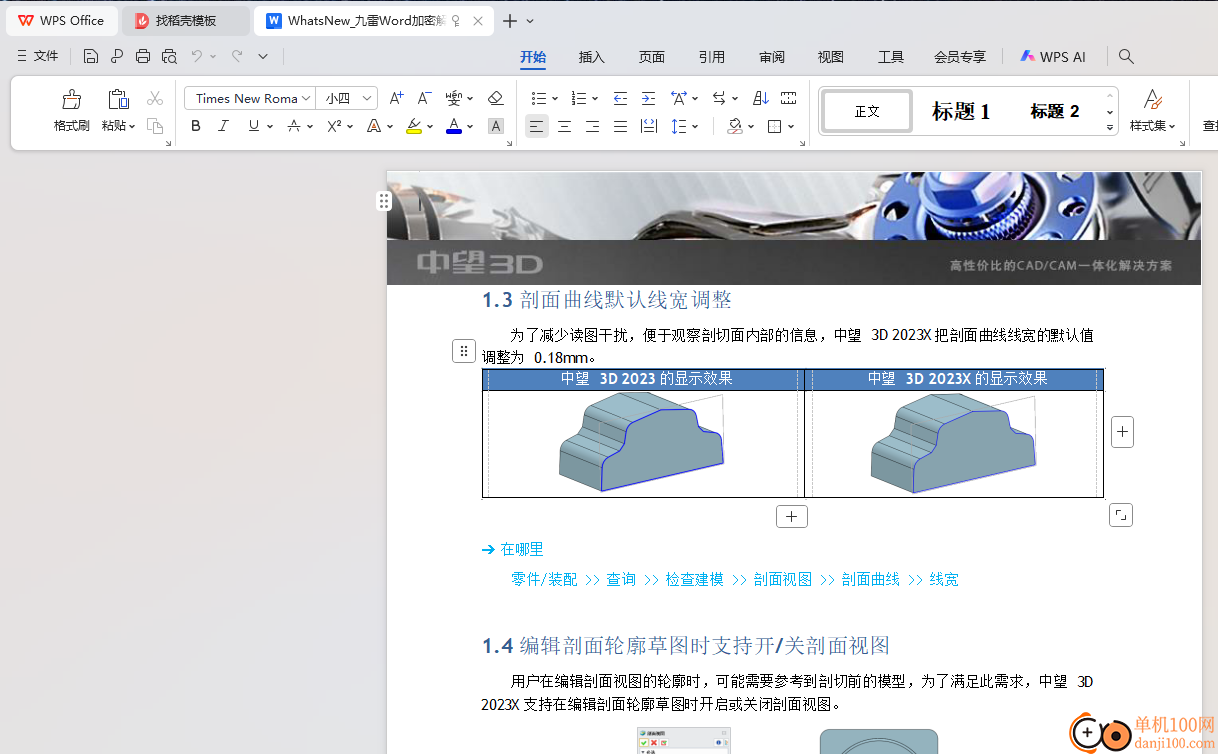Screen dimensions: 1218x754
Task: Switch to the 审阅 (Review) tab
Action: pos(772,57)
